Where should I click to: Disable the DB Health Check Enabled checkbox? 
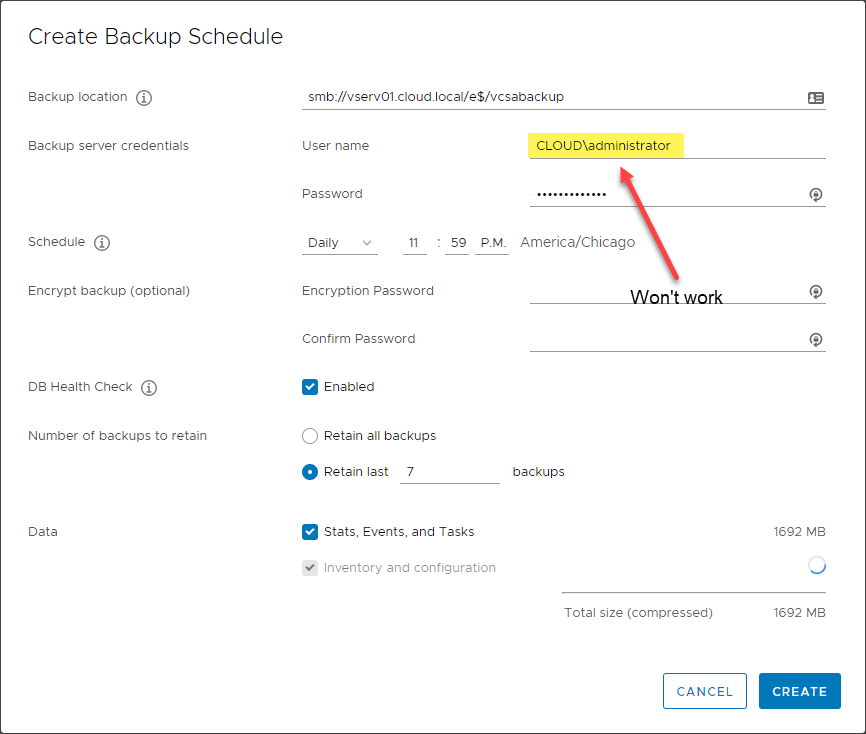point(310,387)
